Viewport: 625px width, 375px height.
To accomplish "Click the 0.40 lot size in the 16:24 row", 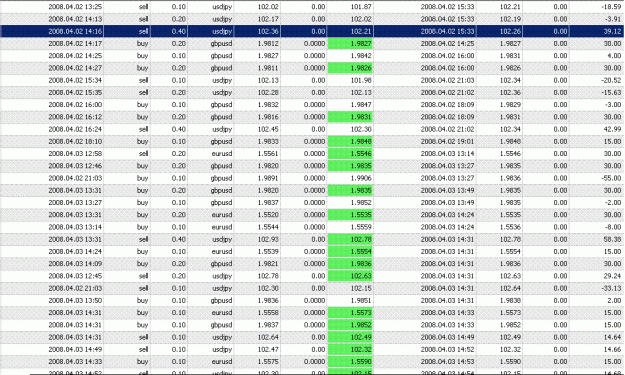I will (179, 129).
